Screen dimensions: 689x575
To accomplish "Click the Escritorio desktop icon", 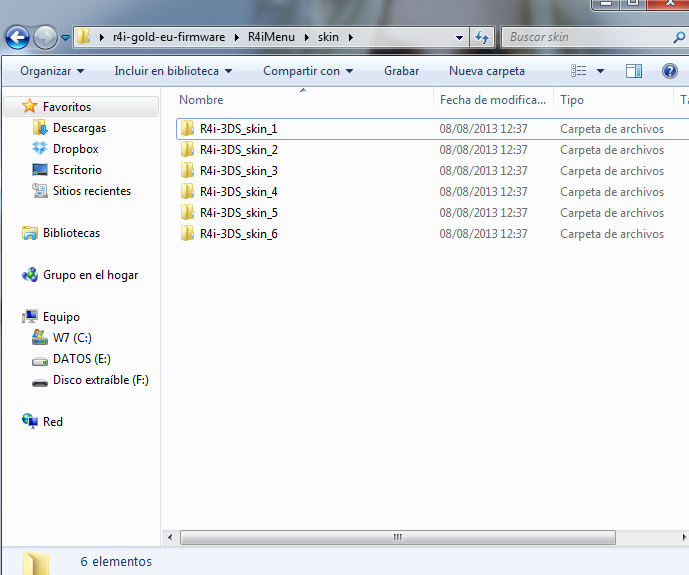I will [40, 170].
